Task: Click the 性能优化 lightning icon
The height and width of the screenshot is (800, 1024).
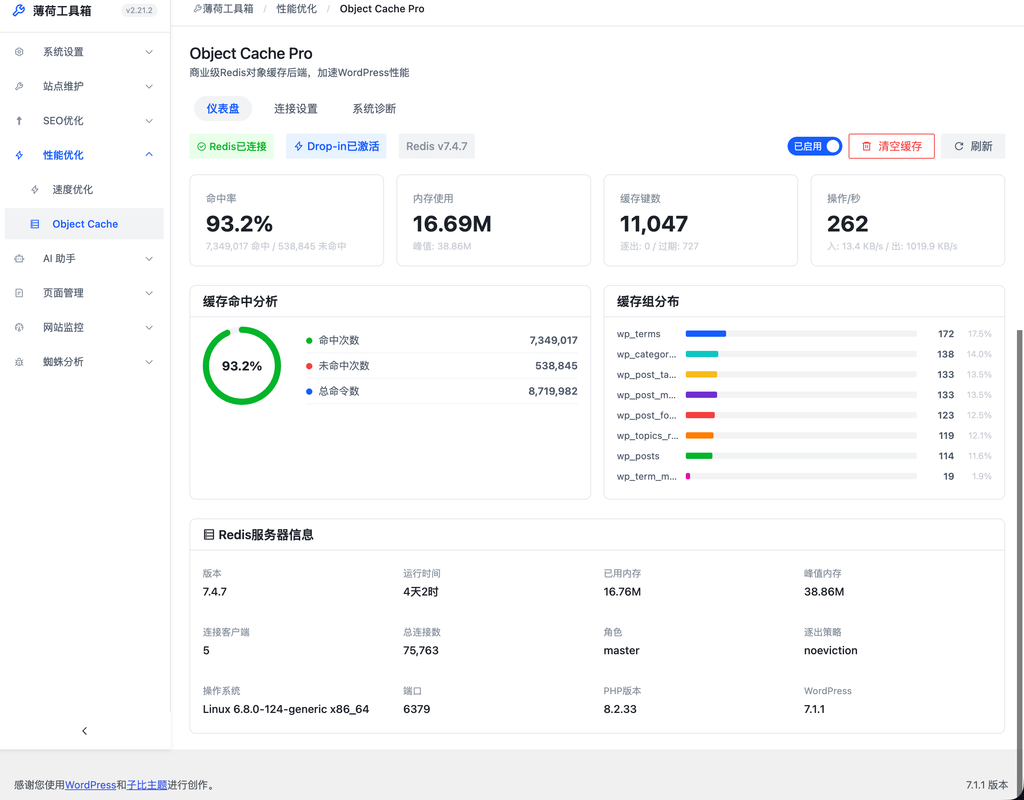Action: click(x=19, y=155)
